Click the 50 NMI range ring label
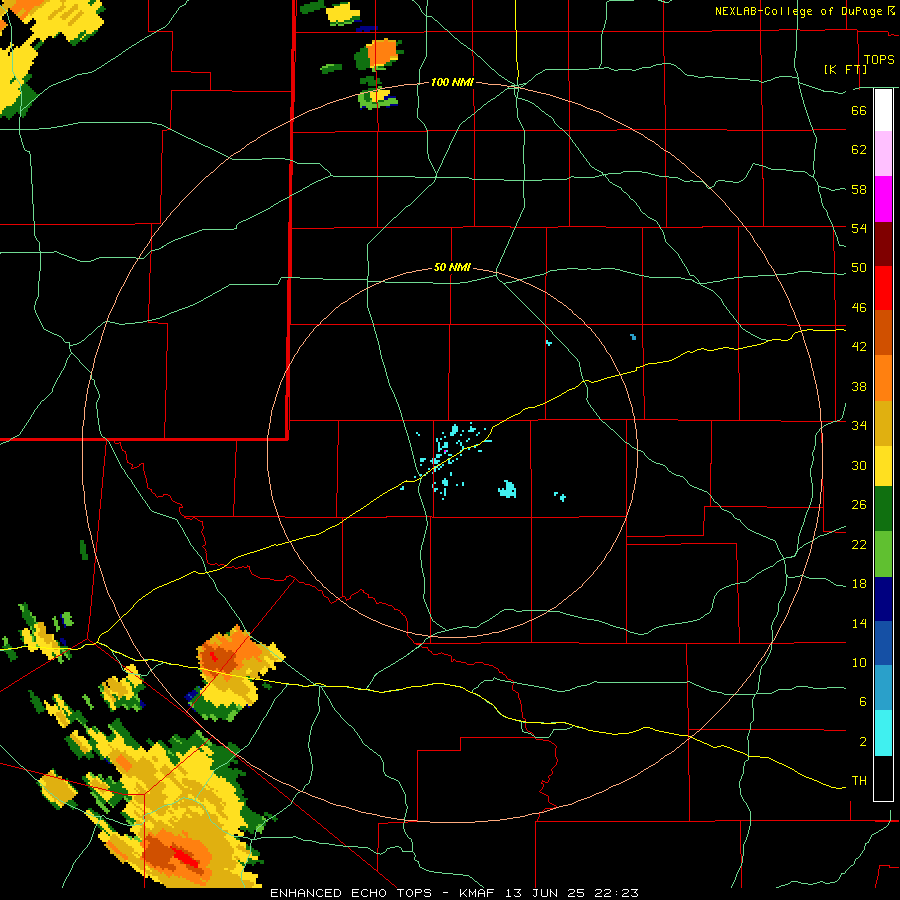The width and height of the screenshot is (900, 900). [452, 267]
